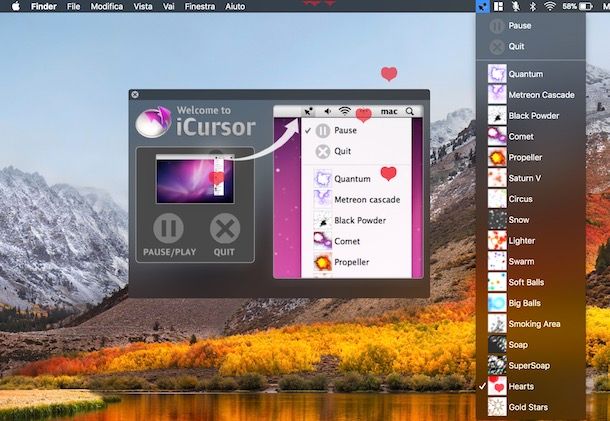Screen dimensions: 610x421
Task: Click the Big Balls label
Action: click(524, 303)
